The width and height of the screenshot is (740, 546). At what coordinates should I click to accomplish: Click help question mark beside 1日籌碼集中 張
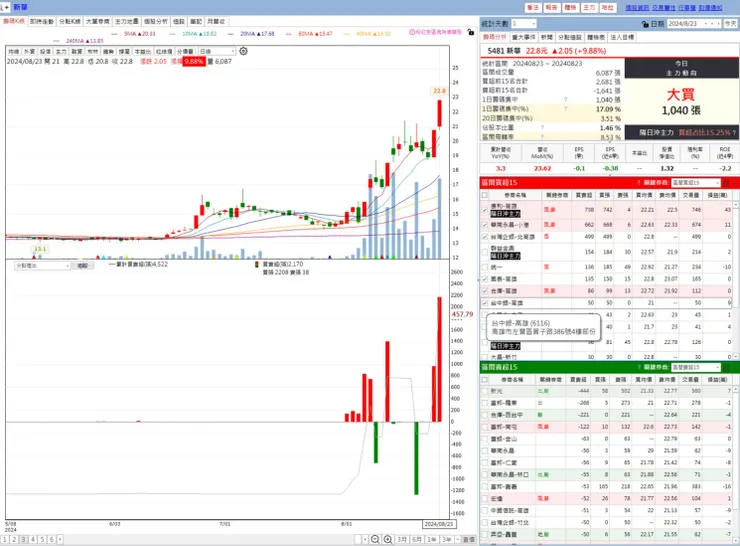coord(565,100)
